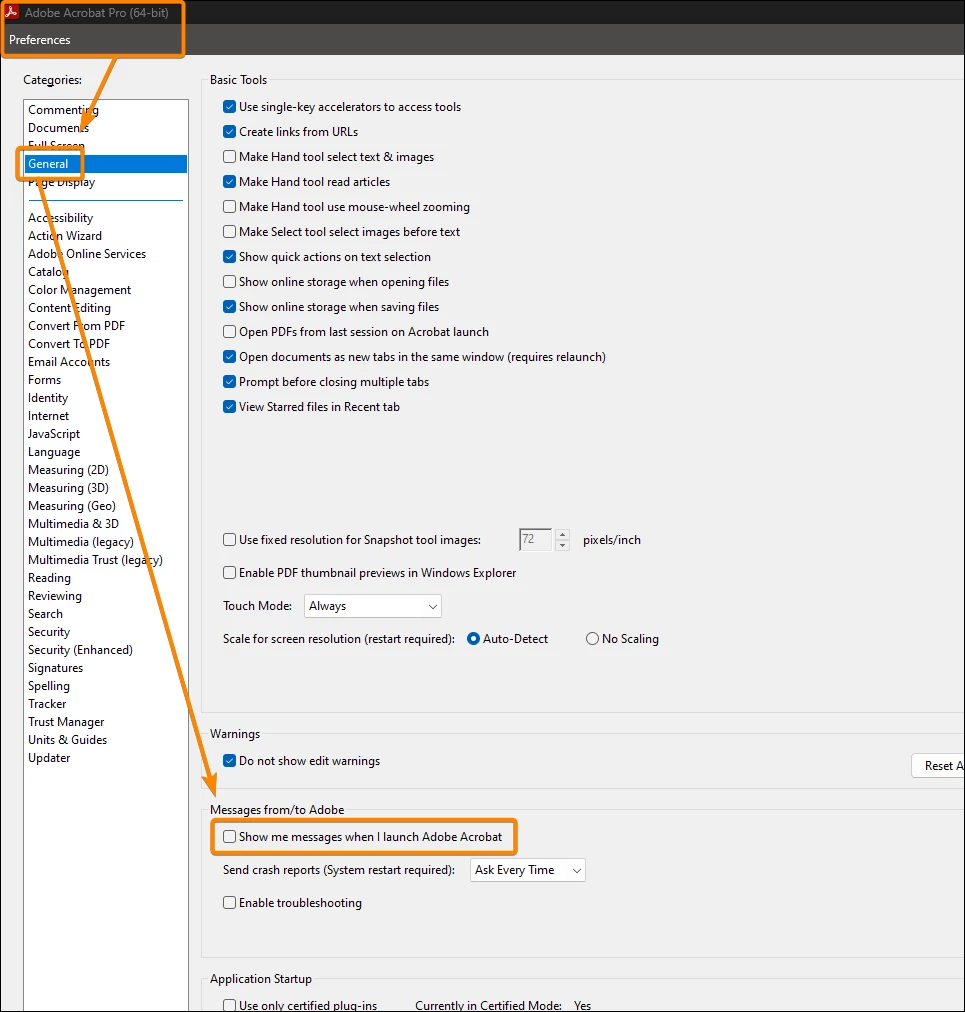Open Multimedia Trust (legacy) preferences
This screenshot has width=965, height=1012.
95,560
